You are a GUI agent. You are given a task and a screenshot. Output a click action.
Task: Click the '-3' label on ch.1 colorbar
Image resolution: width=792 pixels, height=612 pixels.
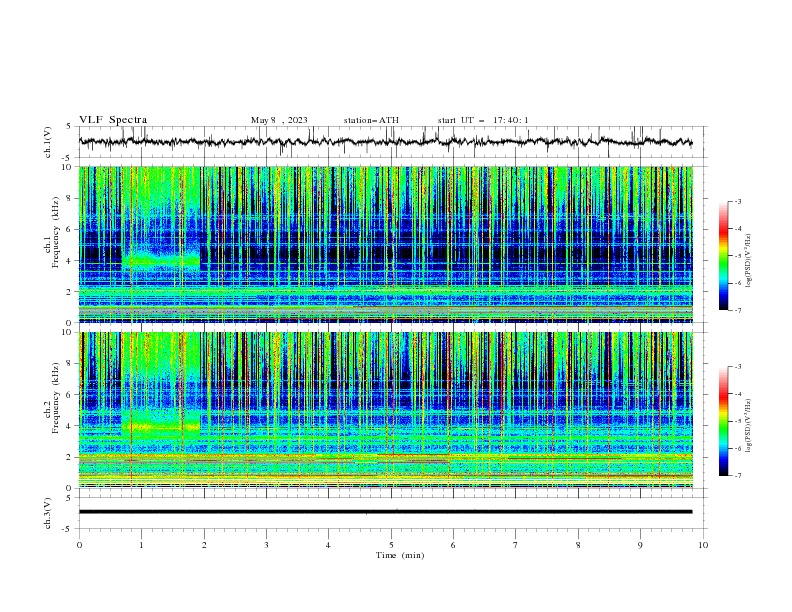[x=737, y=201]
